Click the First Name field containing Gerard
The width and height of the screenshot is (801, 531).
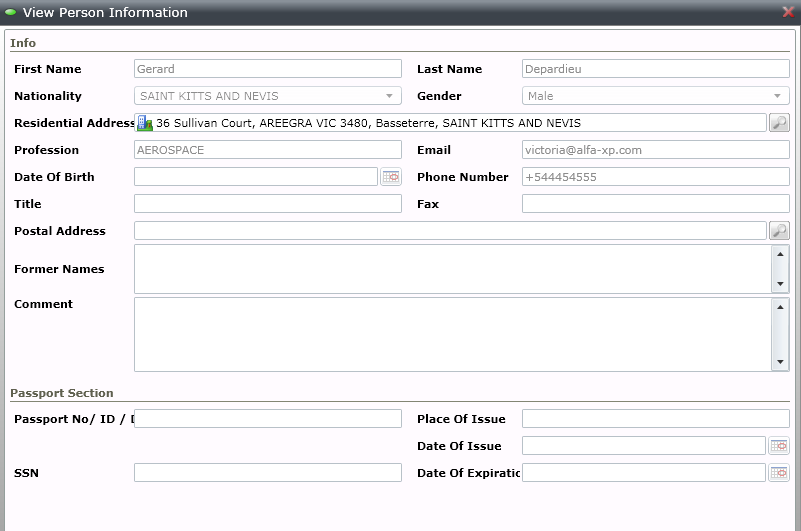(268, 69)
